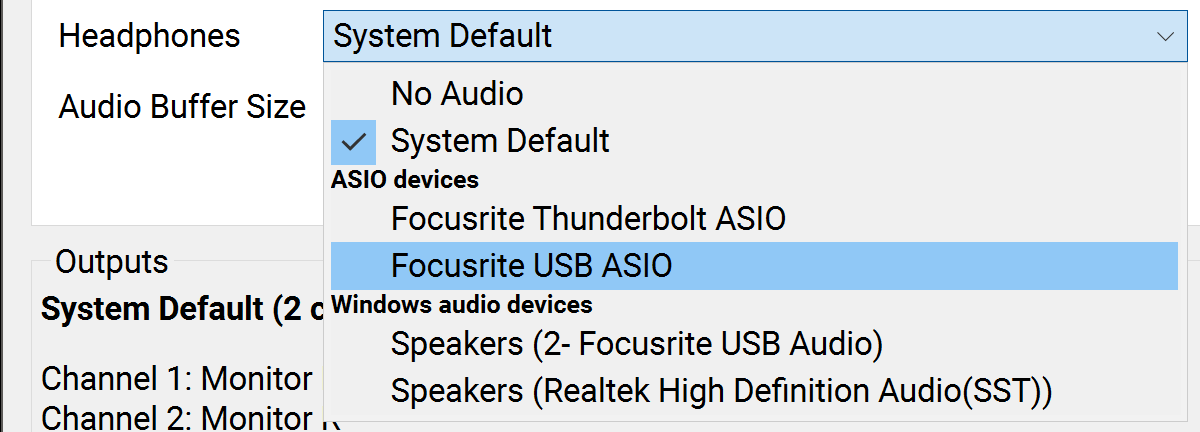Viewport: 1200px width, 432px height.
Task: Choose System Default in the dropdown list
Action: pos(500,141)
